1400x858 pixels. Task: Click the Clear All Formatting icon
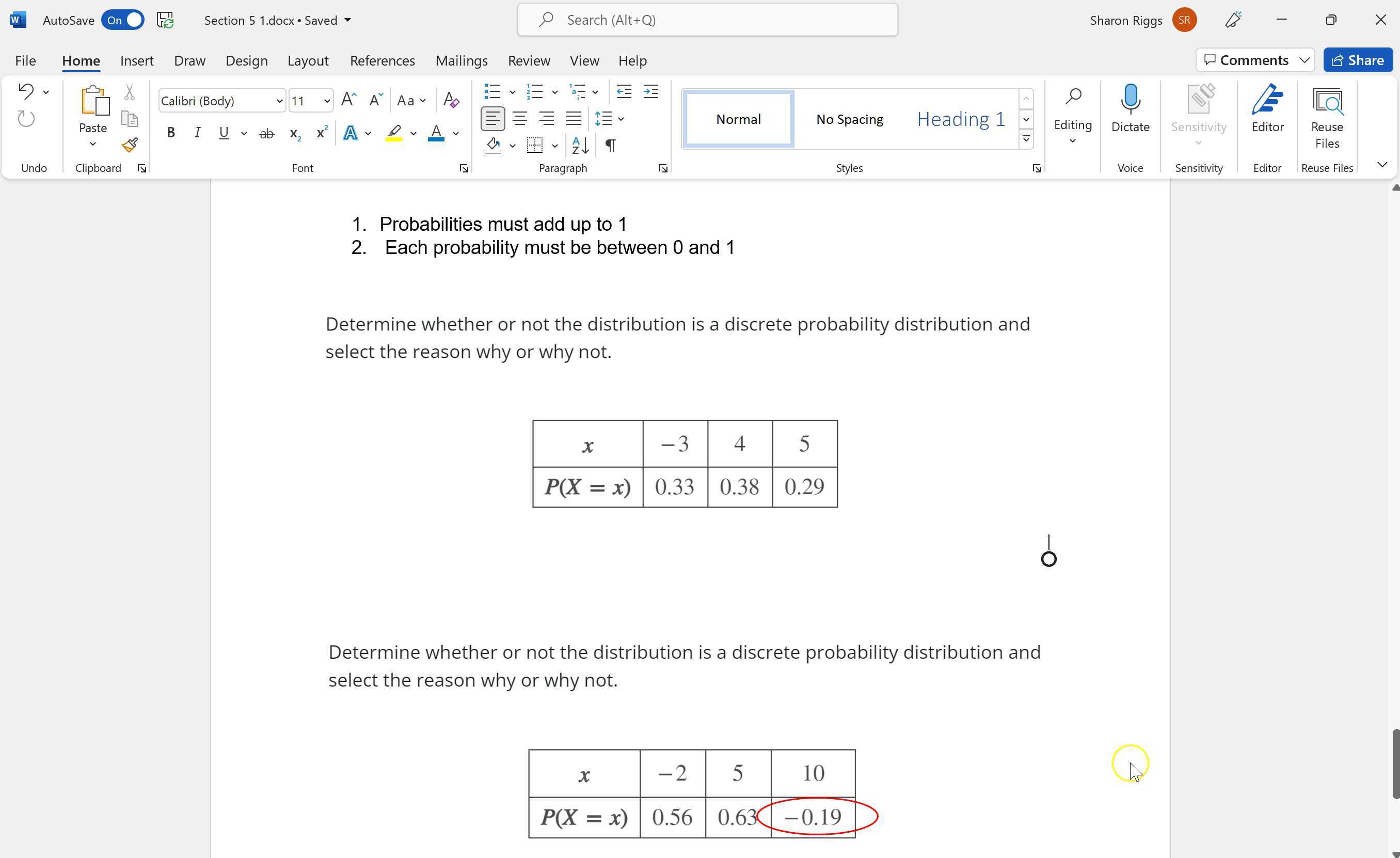[x=451, y=100]
